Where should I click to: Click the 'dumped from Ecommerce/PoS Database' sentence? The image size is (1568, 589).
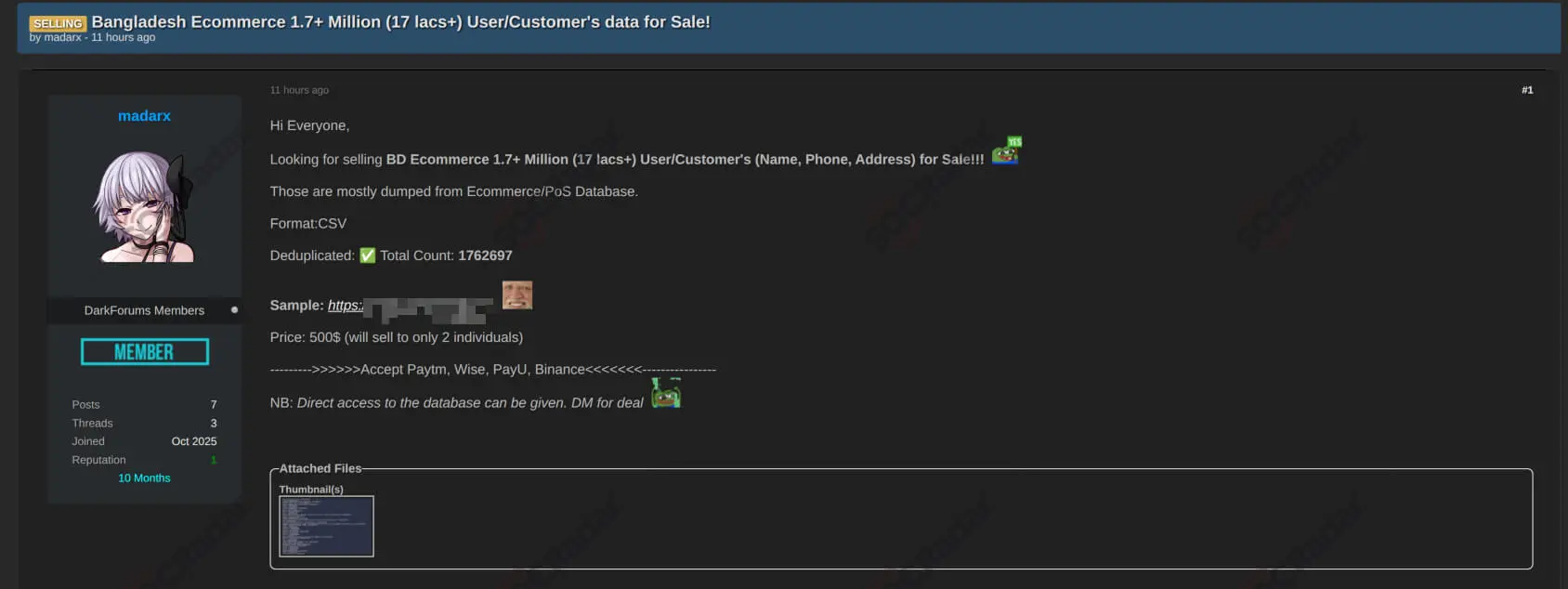point(453,191)
